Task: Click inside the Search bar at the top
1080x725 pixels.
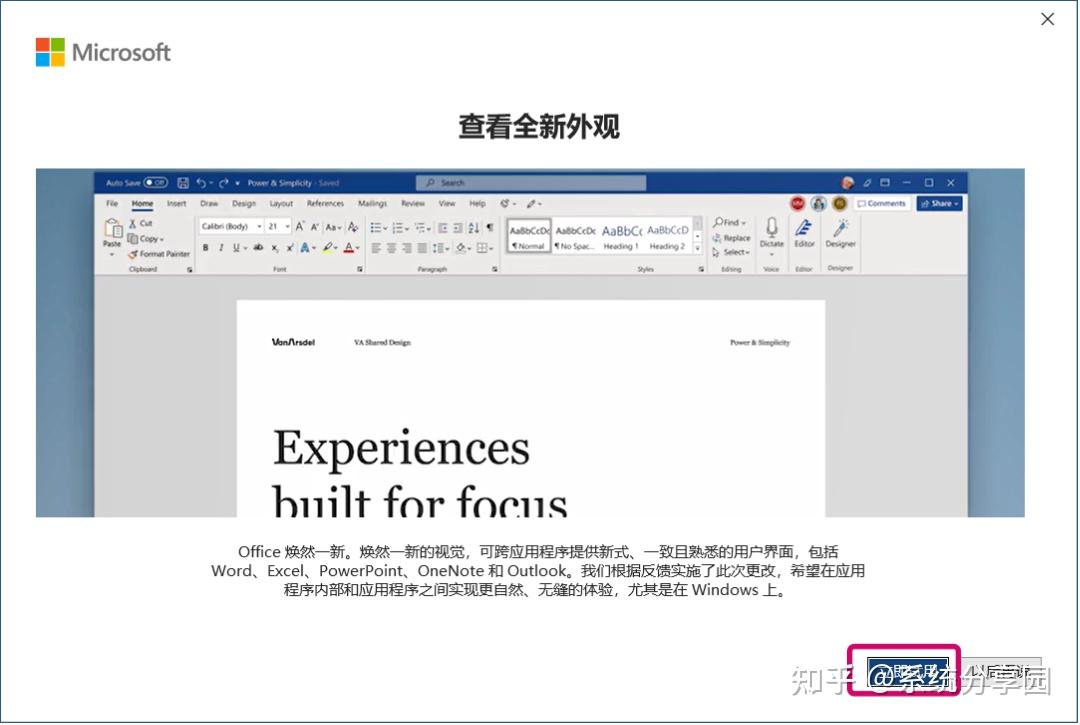Action: 530,182
